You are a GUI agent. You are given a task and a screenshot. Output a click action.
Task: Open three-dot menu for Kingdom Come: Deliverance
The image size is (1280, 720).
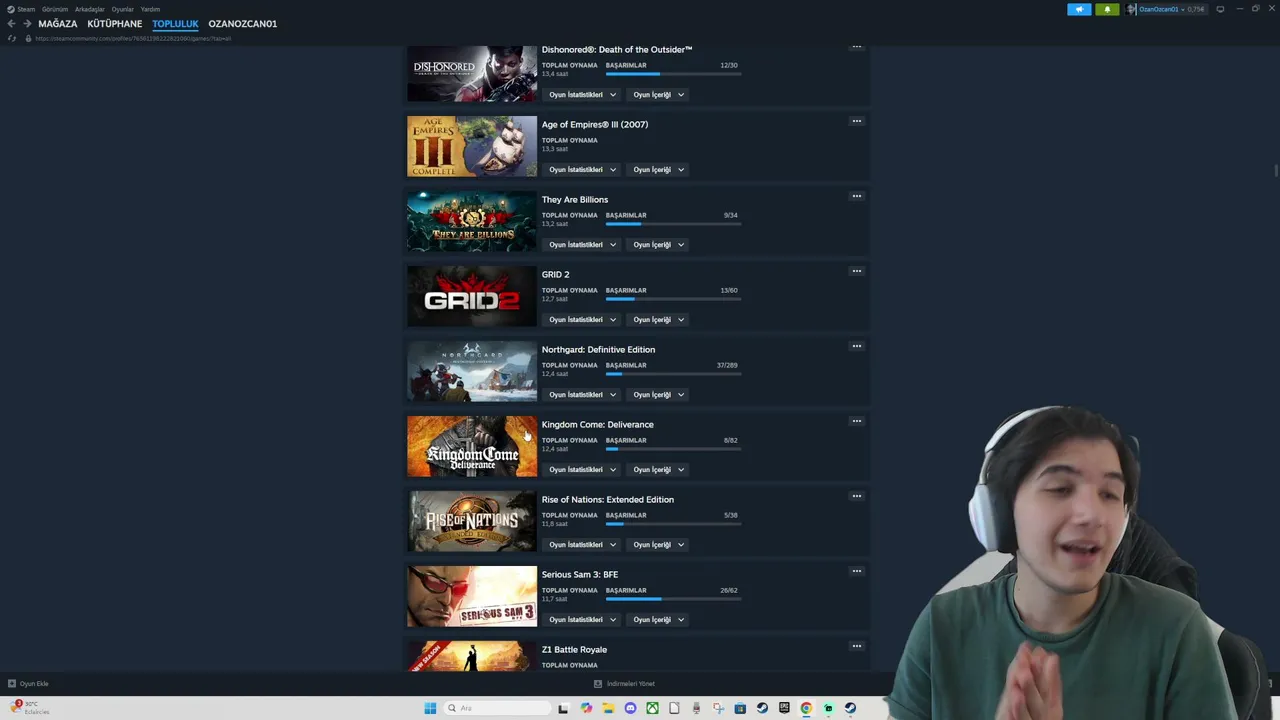click(856, 421)
